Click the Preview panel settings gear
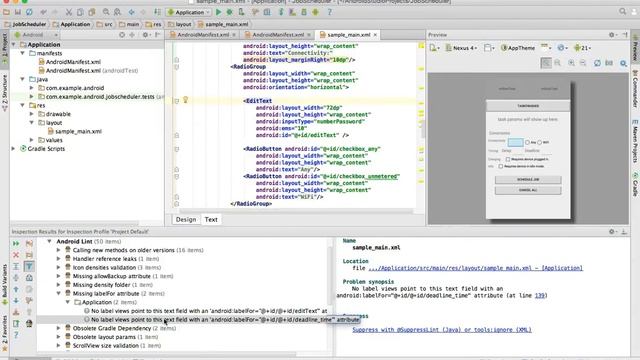Screen dimensions: 640x360 coord(612,35)
